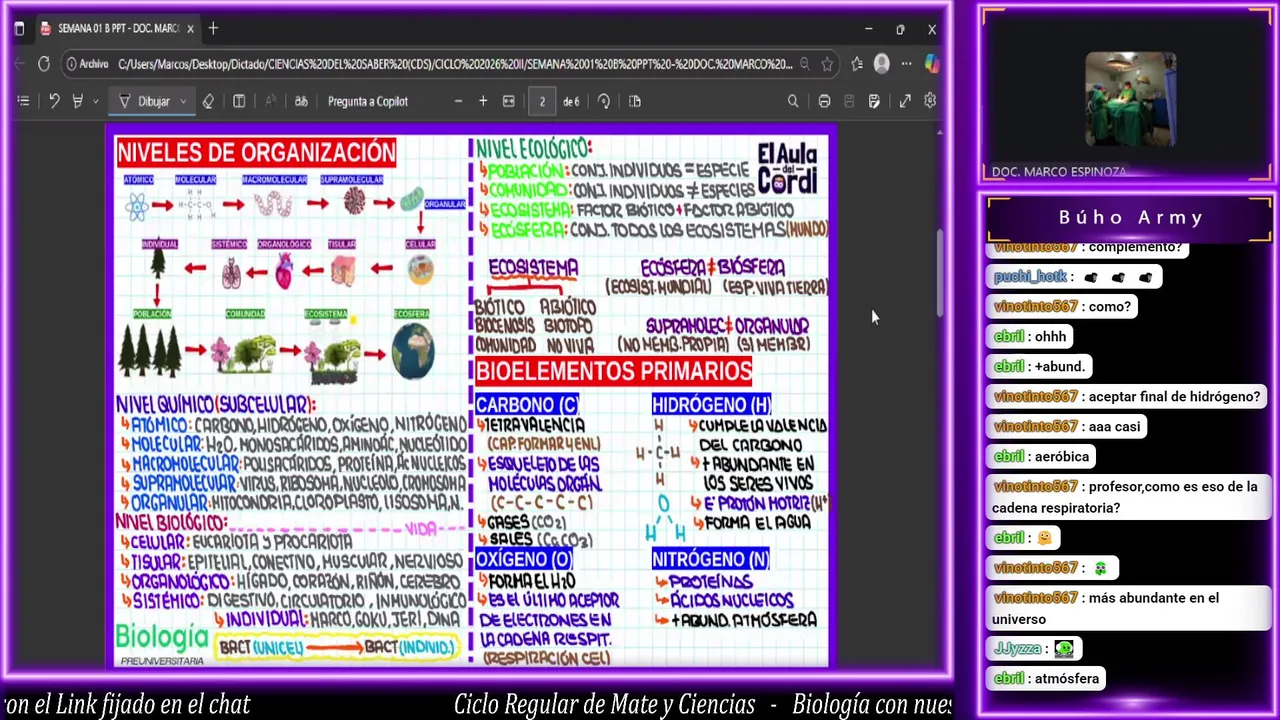Viewport: 1280px width, 720px height.
Task: Zoom in with the plus icon
Action: click(x=483, y=101)
